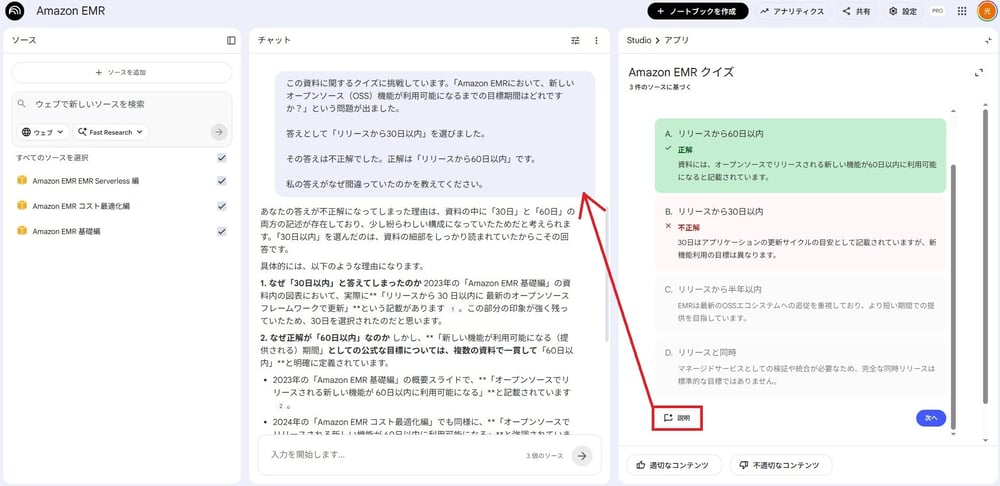The image size is (1000, 486).
Task: Collapse the sources panel with sidebar icon
Action: [x=231, y=40]
